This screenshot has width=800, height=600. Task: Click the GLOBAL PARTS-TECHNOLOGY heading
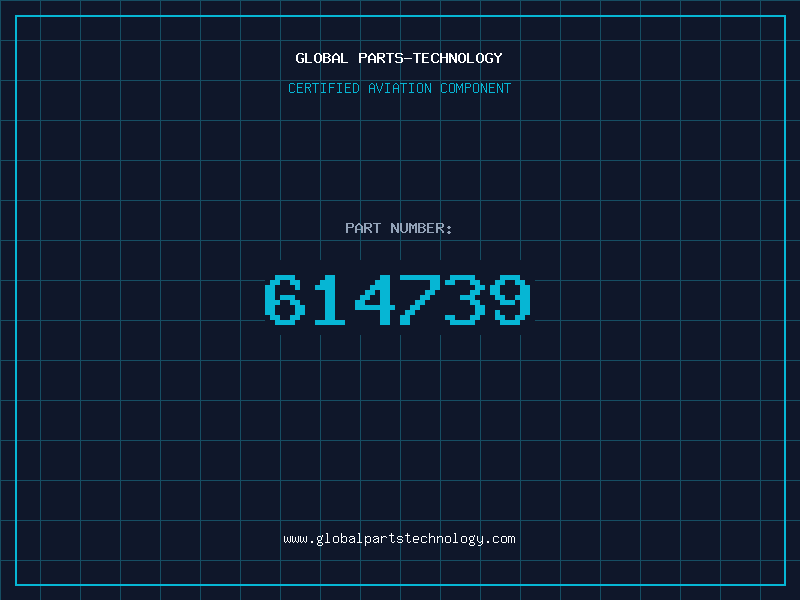click(399, 58)
